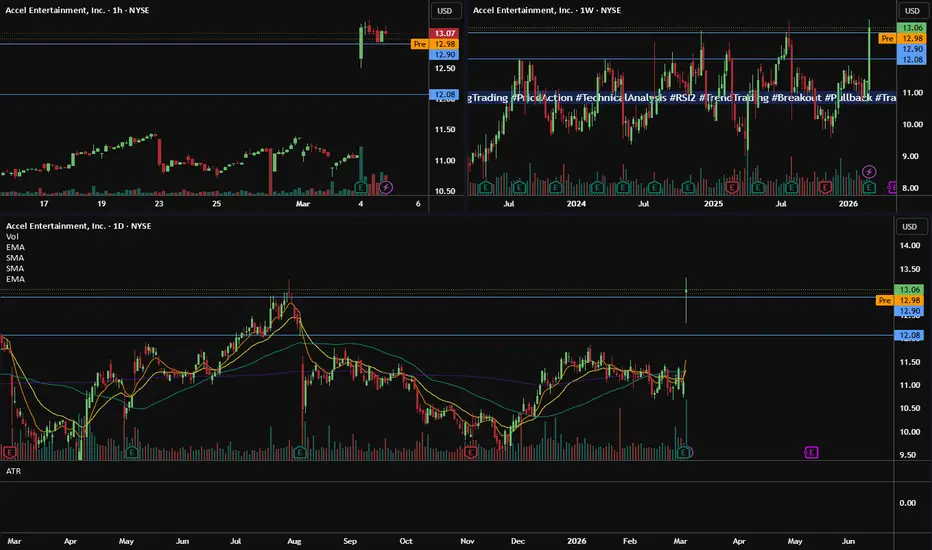The width and height of the screenshot is (932, 550).
Task: Click the red earnings marker above Nov on daily chart
Action: [x=470, y=452]
